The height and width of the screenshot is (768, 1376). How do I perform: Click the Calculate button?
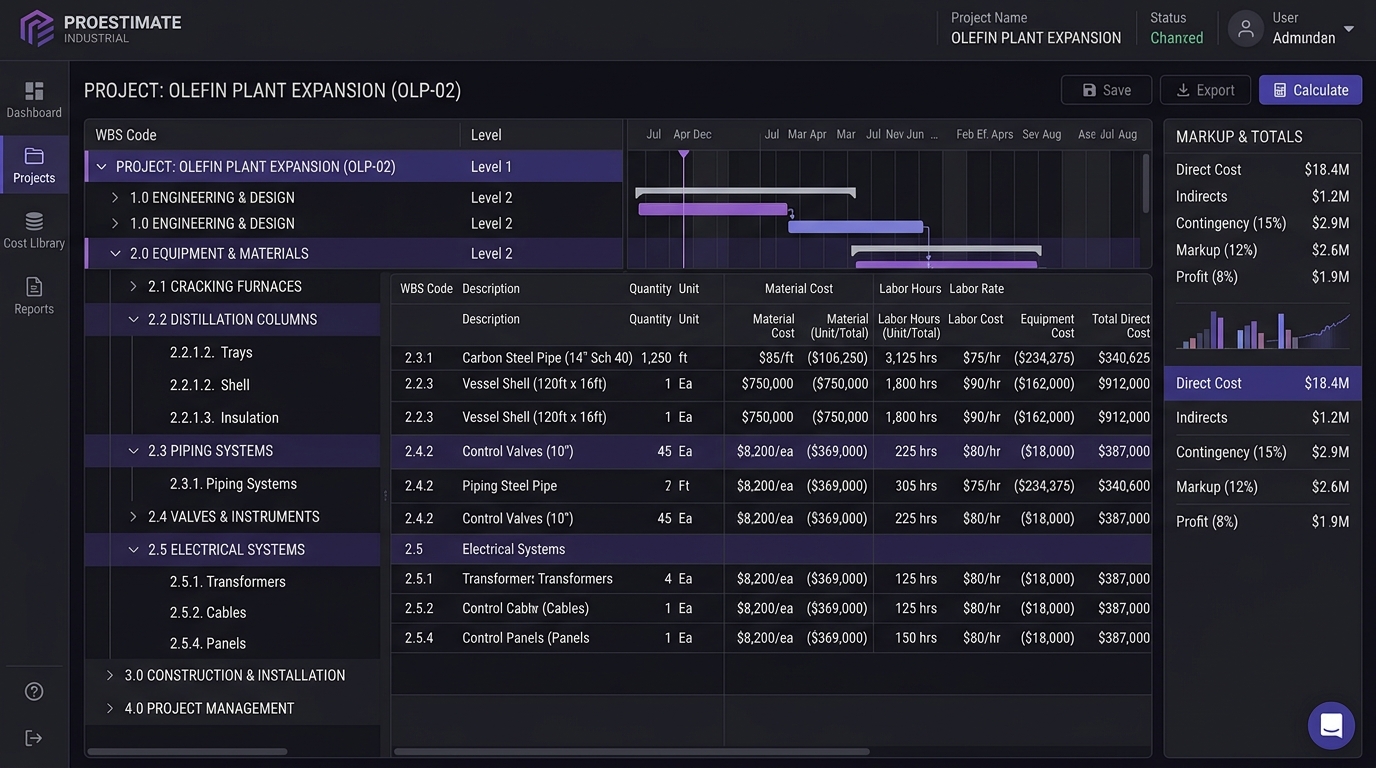coord(1310,90)
